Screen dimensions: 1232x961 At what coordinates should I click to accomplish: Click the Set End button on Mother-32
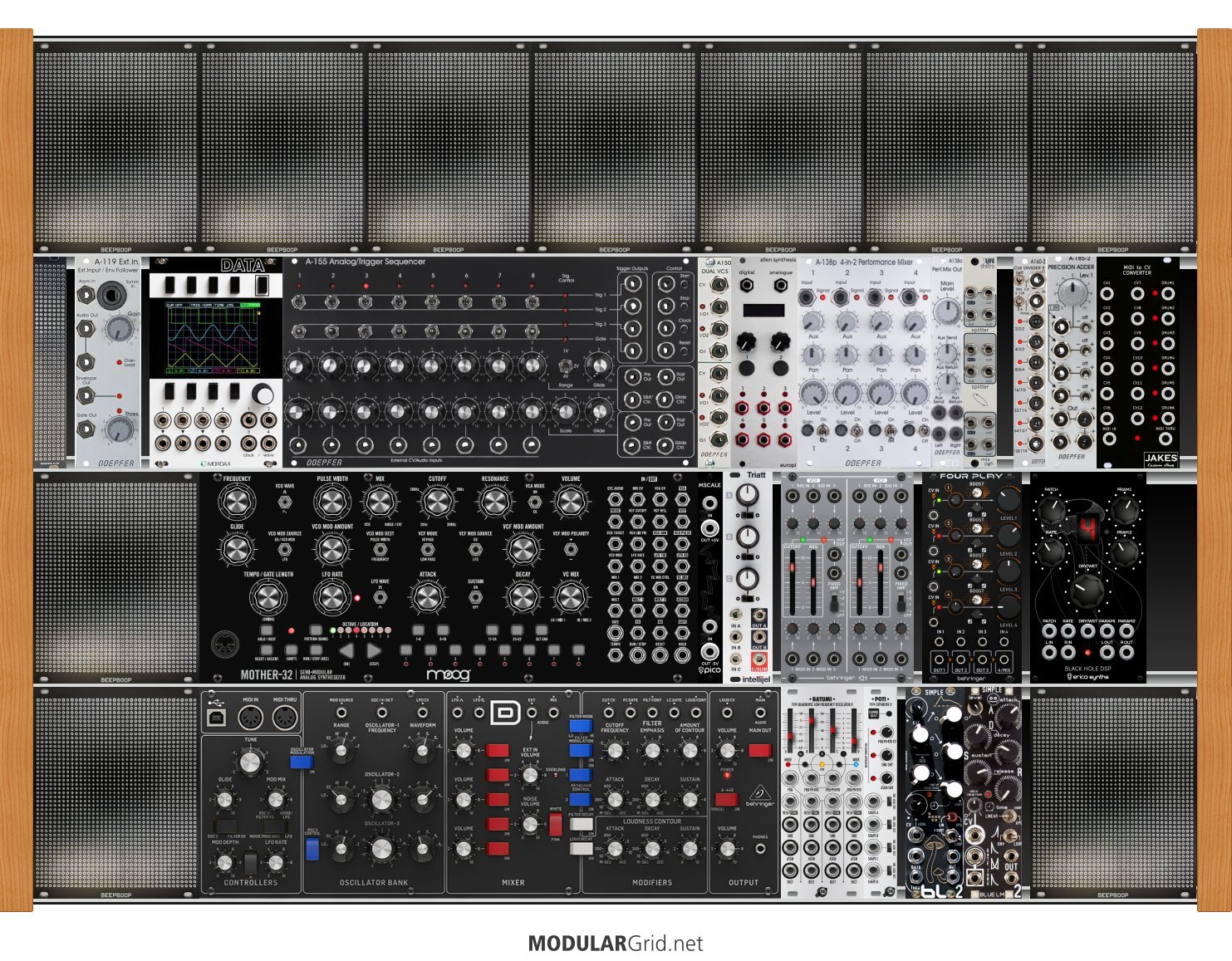[x=542, y=631]
